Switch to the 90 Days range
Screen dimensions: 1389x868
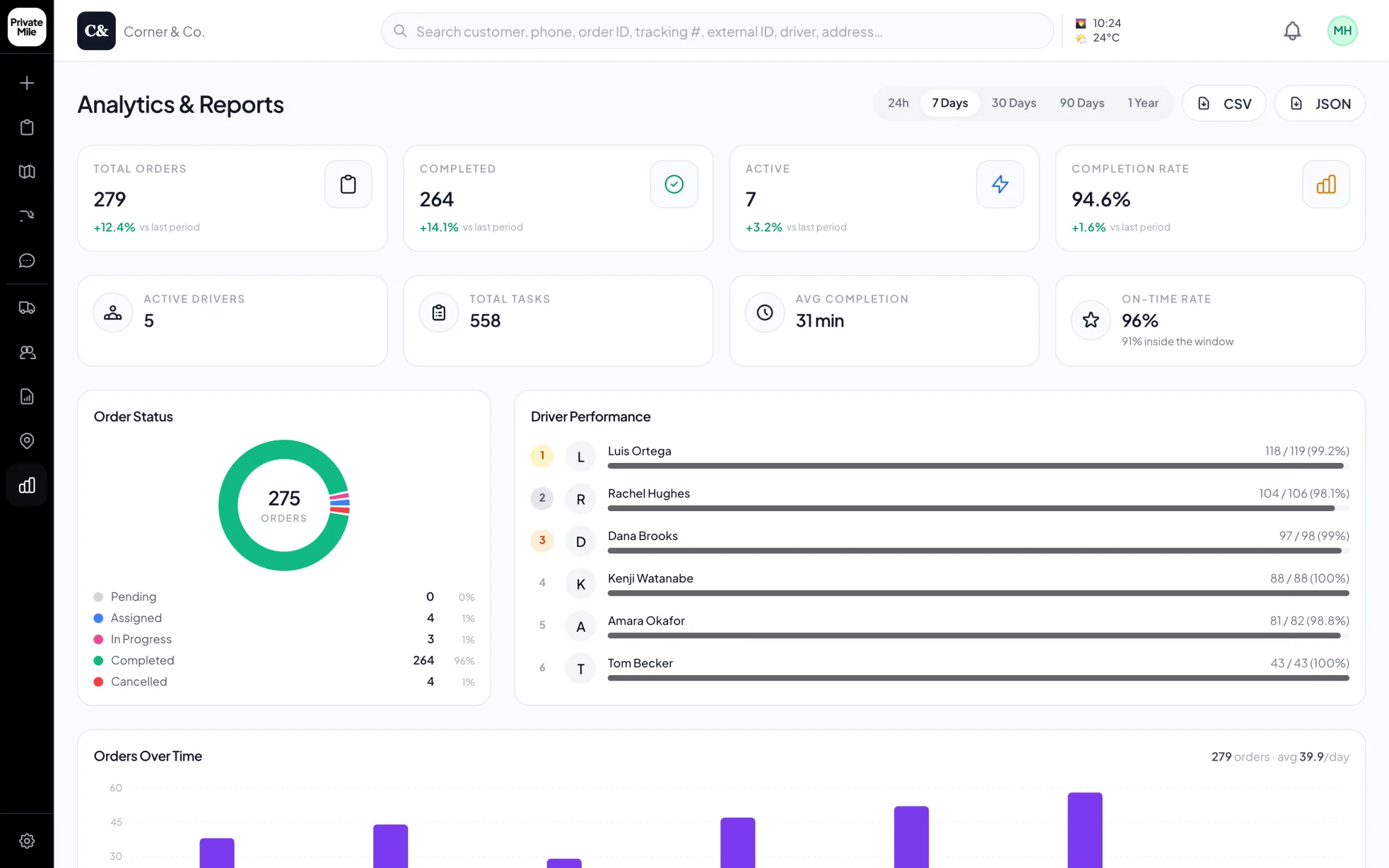click(1082, 103)
